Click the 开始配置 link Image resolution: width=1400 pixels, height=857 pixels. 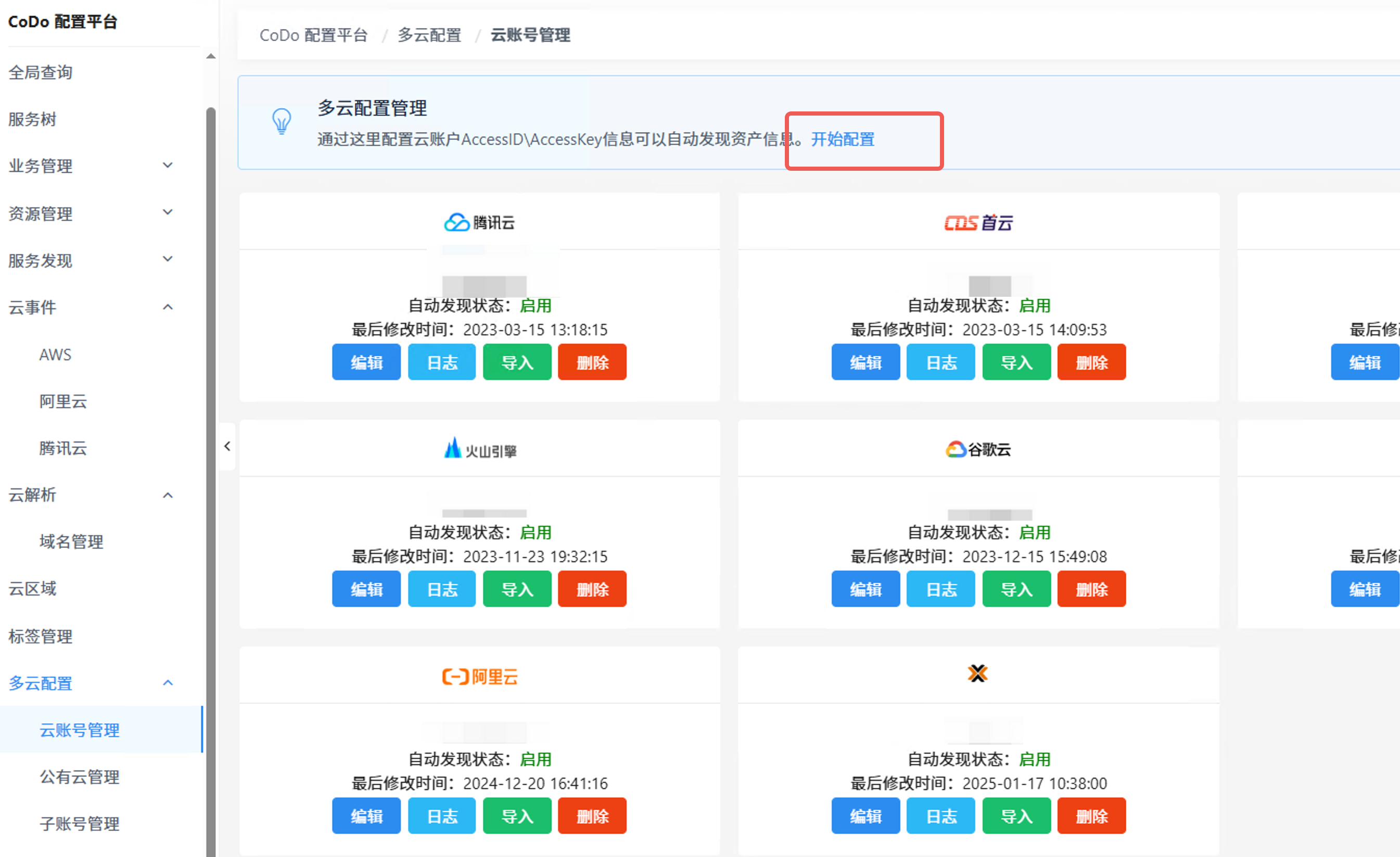pos(843,139)
